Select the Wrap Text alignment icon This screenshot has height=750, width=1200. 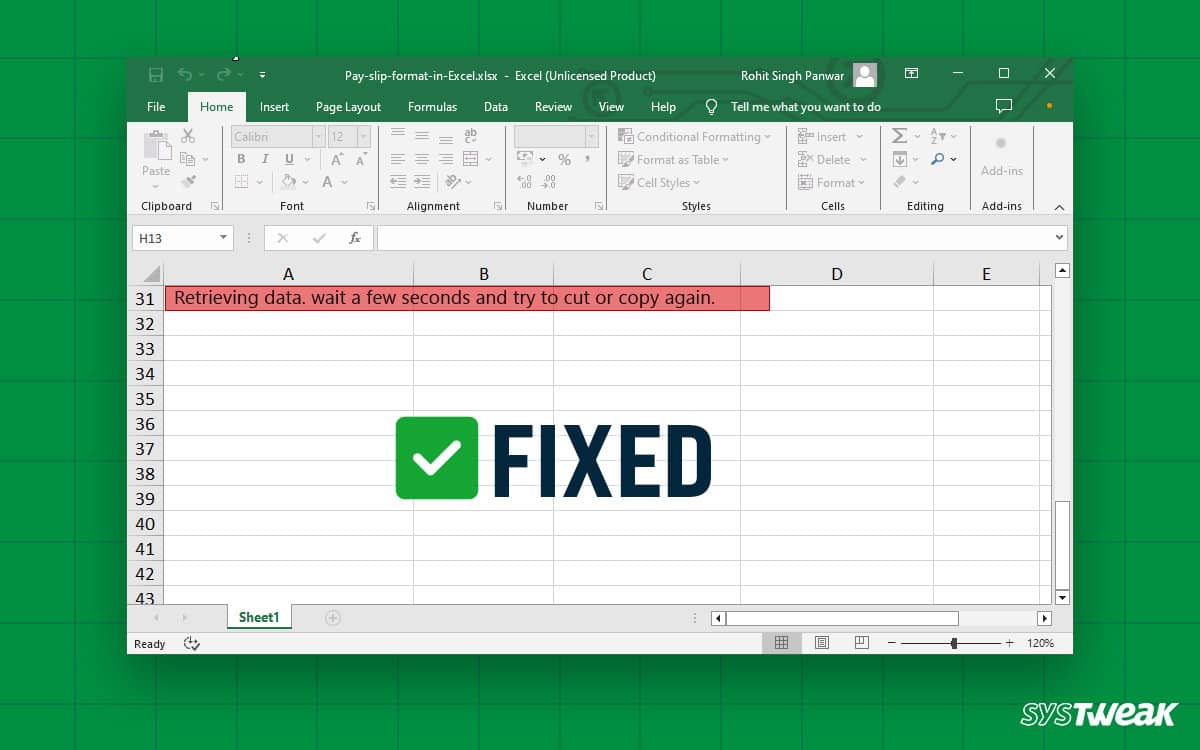coord(470,138)
